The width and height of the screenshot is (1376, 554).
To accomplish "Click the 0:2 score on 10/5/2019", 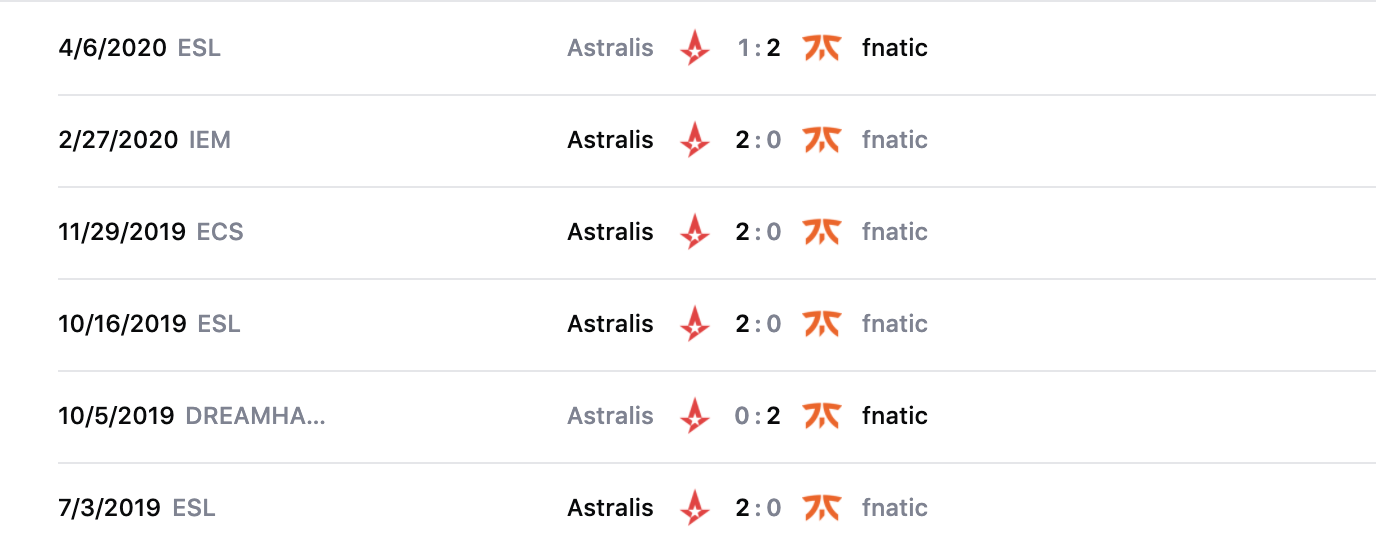I will point(758,416).
